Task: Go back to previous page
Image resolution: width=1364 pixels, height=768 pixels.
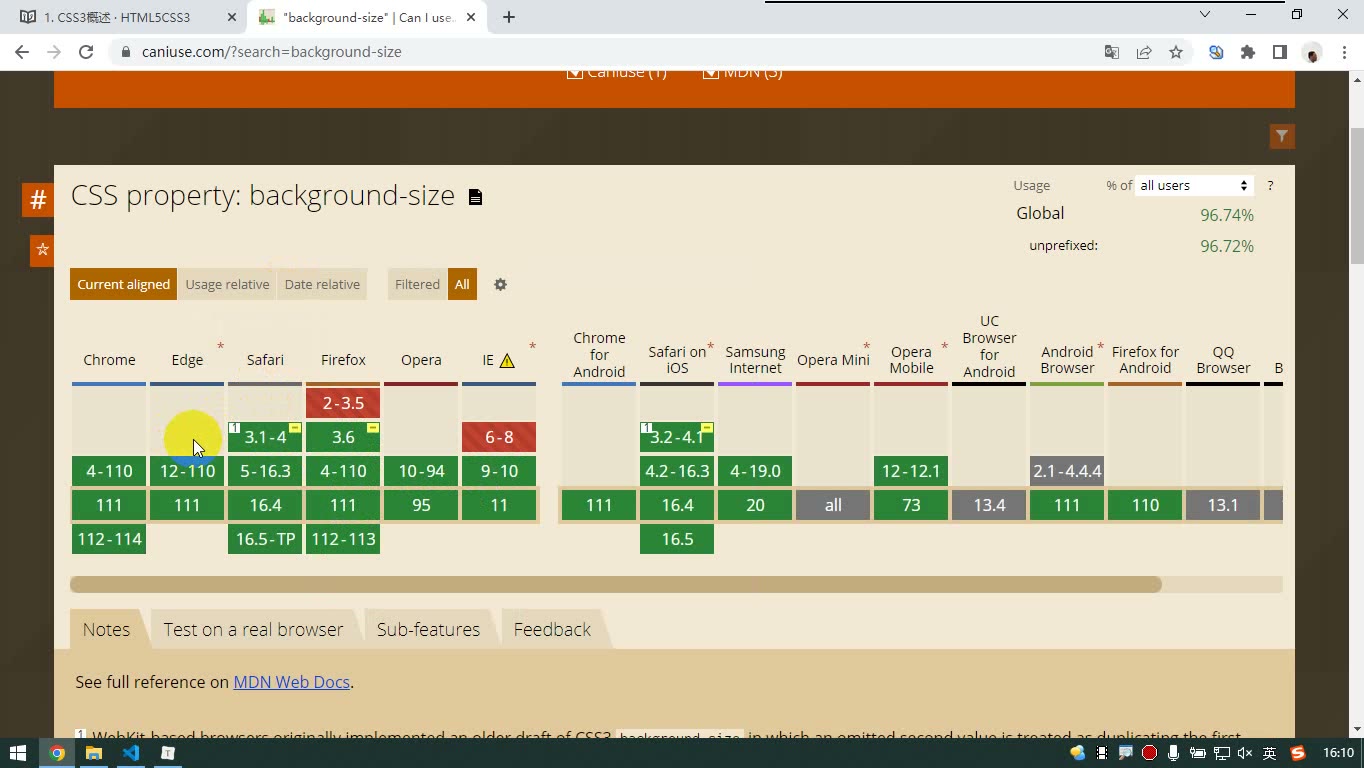Action: click(x=22, y=52)
